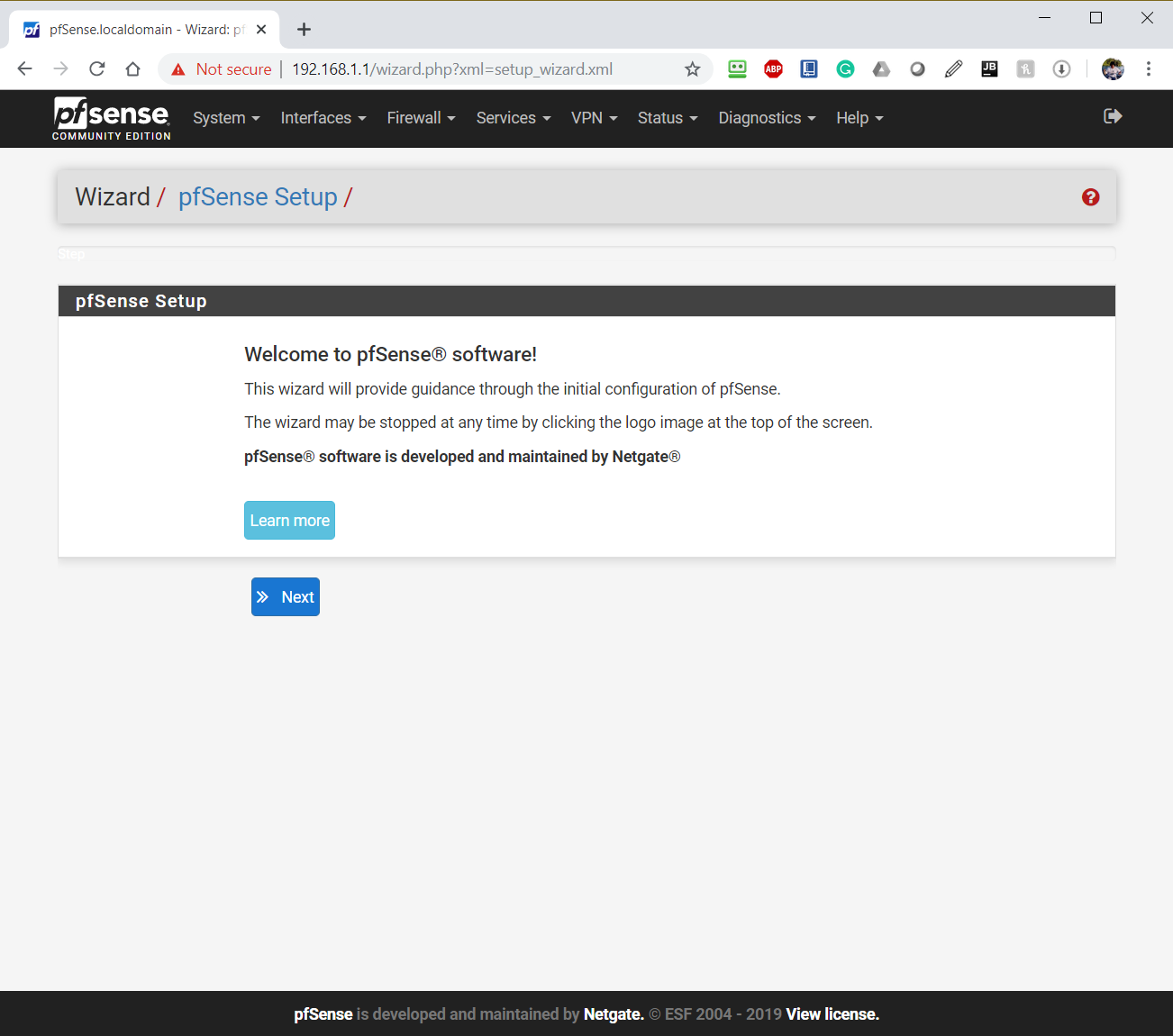Expand the System dropdown menu

226,118
